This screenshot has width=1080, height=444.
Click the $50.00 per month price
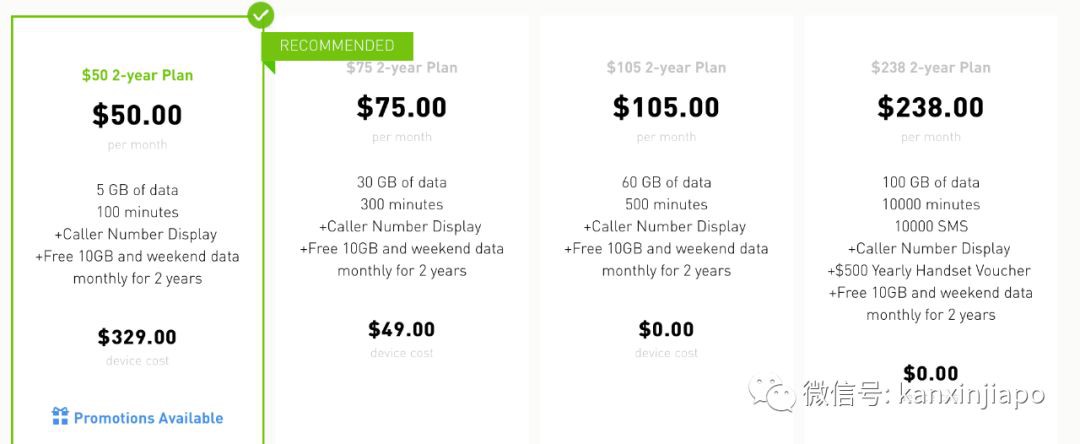pyautogui.click(x=137, y=115)
